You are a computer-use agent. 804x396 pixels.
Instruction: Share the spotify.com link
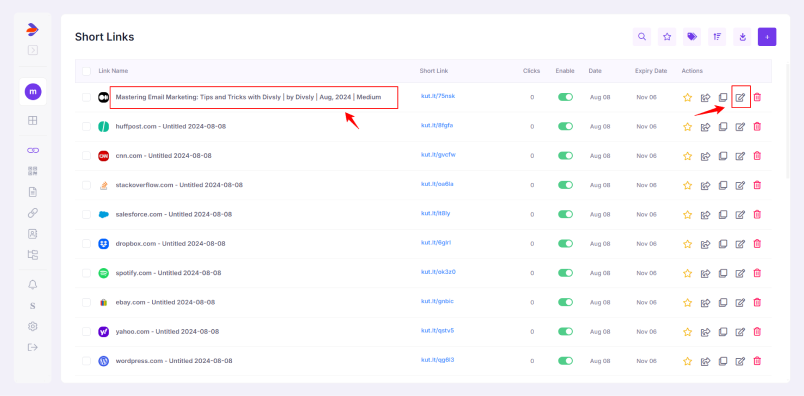point(706,273)
